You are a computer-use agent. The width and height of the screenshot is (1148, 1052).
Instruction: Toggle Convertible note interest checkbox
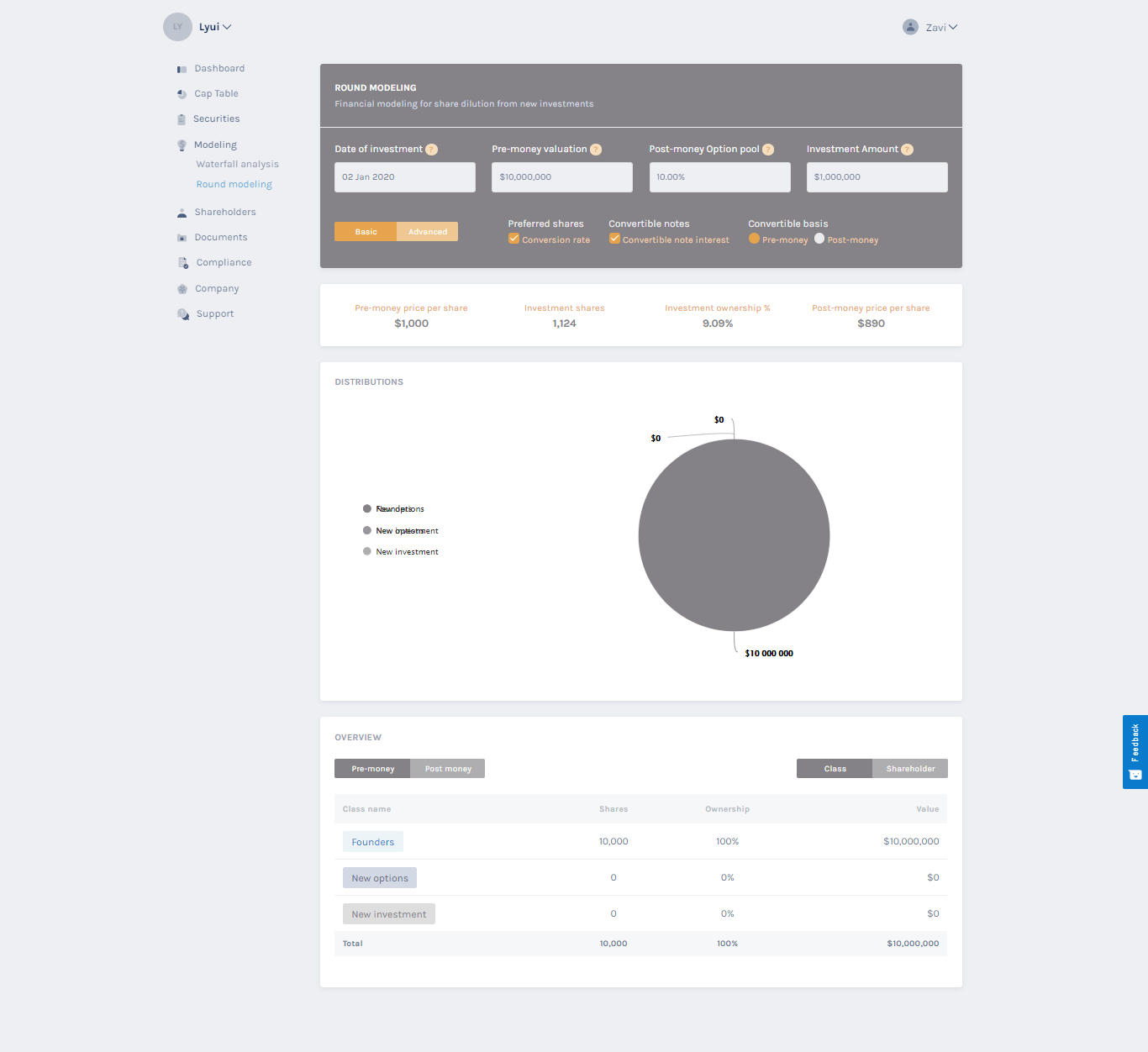(x=614, y=239)
